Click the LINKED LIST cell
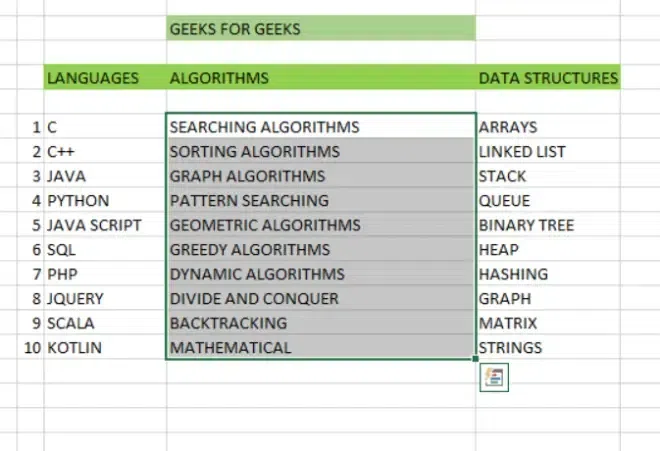Viewport: 660px width, 451px height. (522, 152)
